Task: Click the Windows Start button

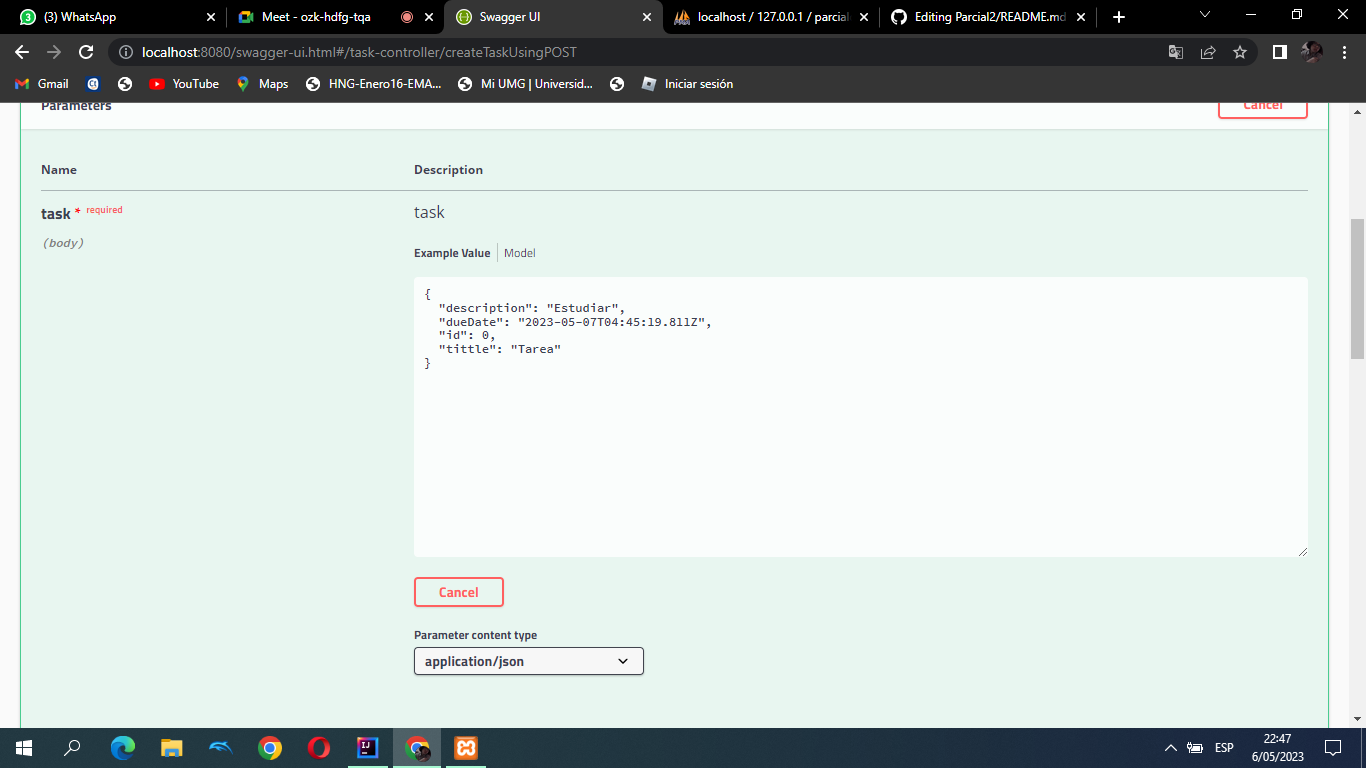Action: [x=21, y=747]
